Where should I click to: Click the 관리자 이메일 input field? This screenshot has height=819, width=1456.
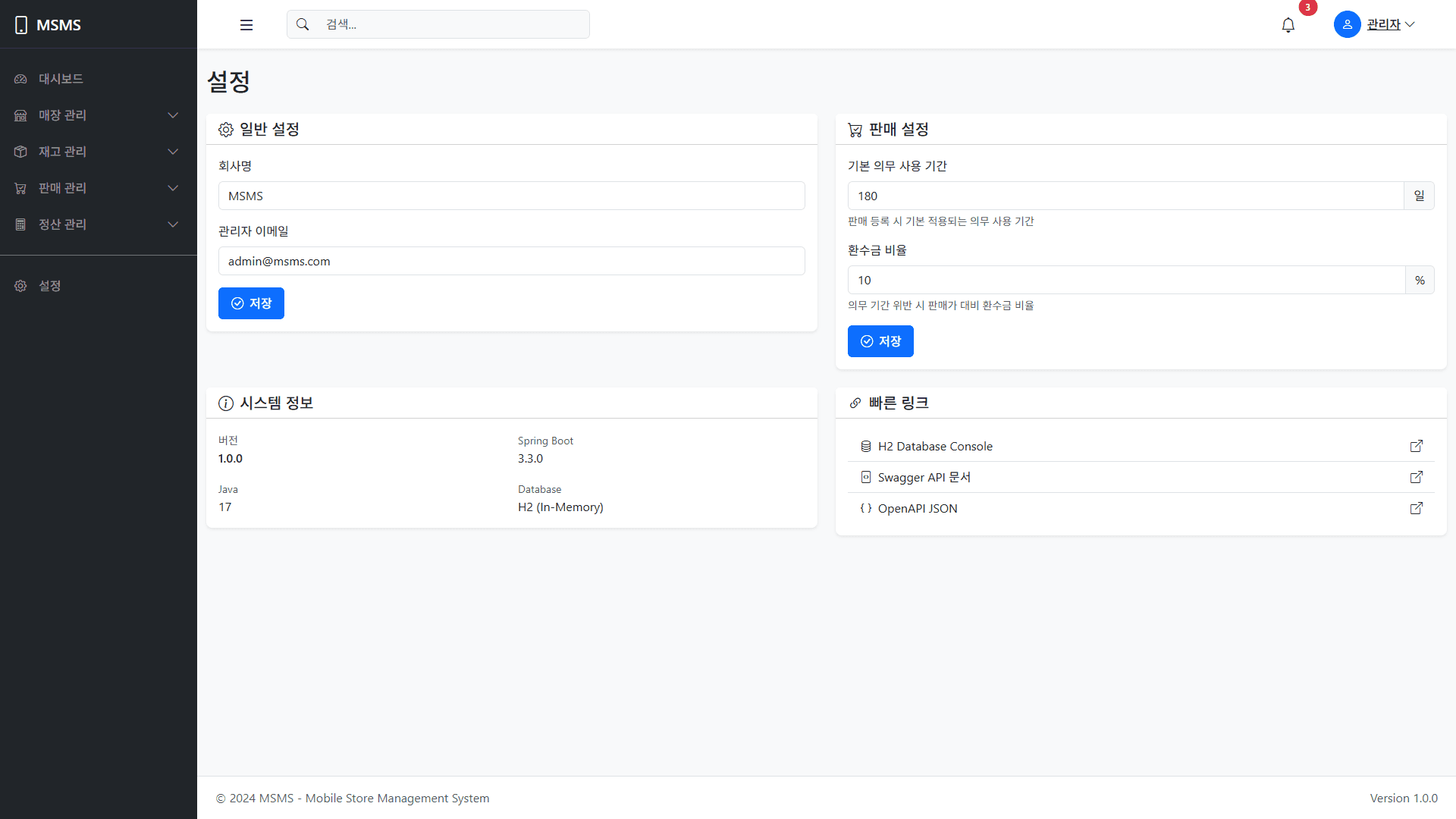[511, 261]
